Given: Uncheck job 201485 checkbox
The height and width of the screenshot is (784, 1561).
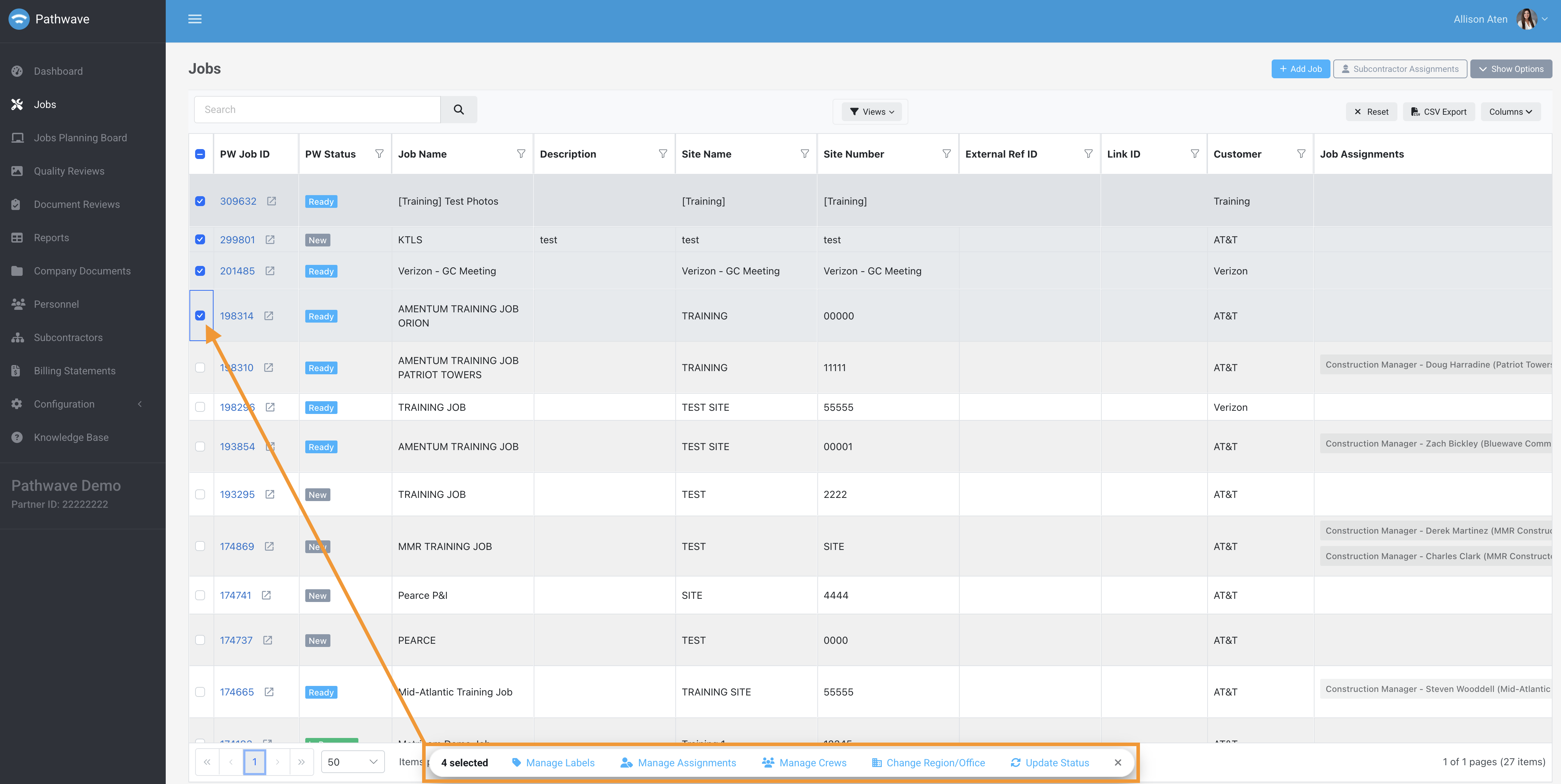Looking at the screenshot, I should (x=200, y=271).
